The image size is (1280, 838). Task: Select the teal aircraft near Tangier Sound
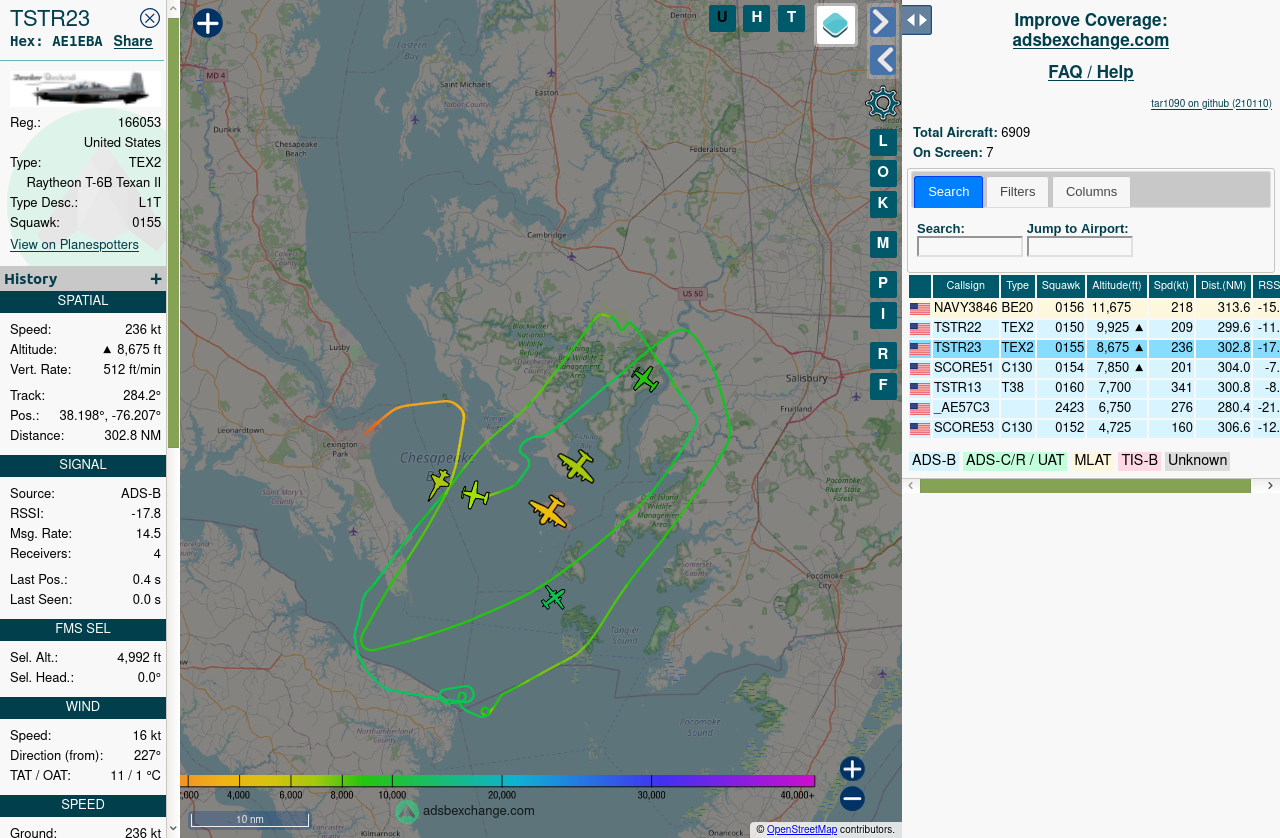(553, 598)
